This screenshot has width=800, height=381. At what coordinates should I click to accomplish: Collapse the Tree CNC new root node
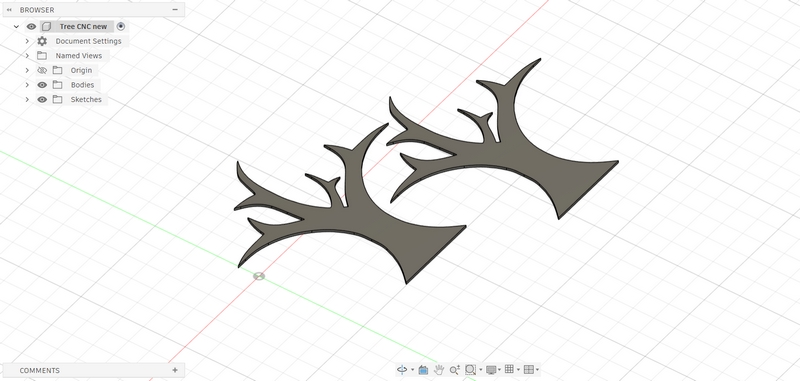pyautogui.click(x=16, y=27)
